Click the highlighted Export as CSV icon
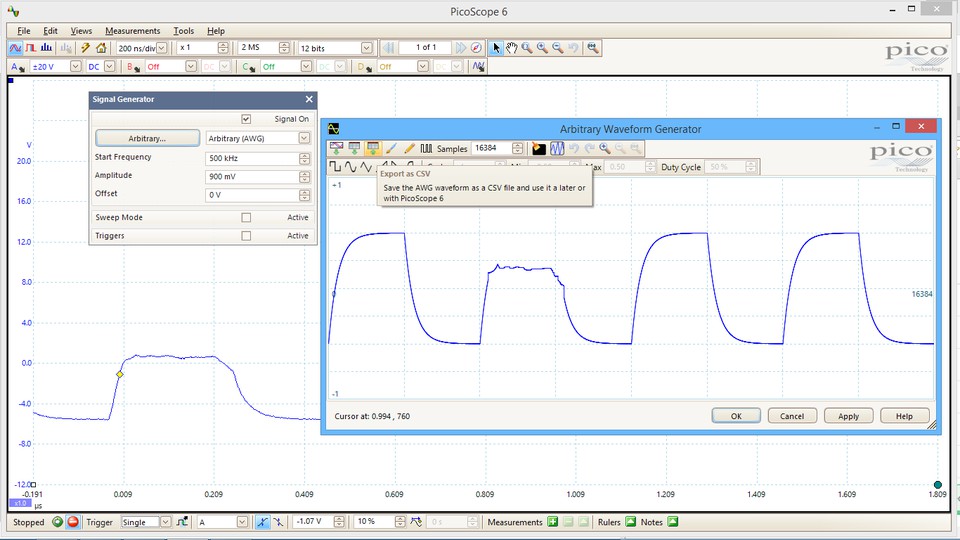The width and height of the screenshot is (960, 540). [x=372, y=148]
